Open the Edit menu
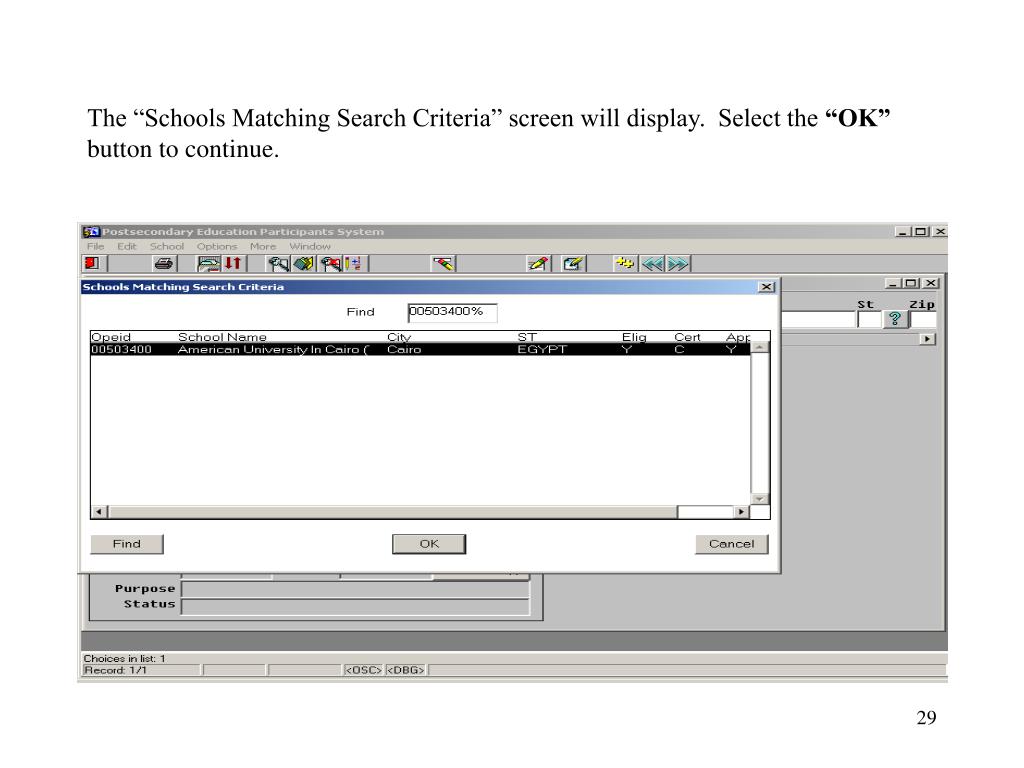Screen dimensions: 1024x768 click(127, 246)
